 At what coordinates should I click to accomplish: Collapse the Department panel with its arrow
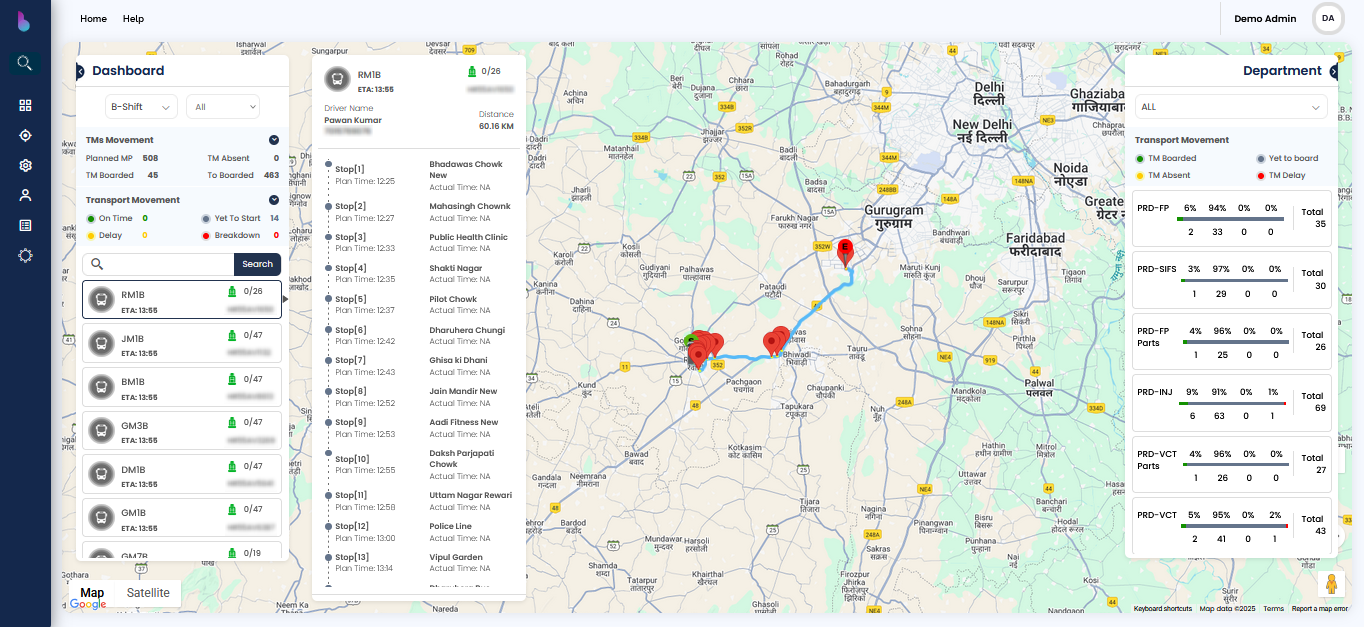tap(1333, 71)
